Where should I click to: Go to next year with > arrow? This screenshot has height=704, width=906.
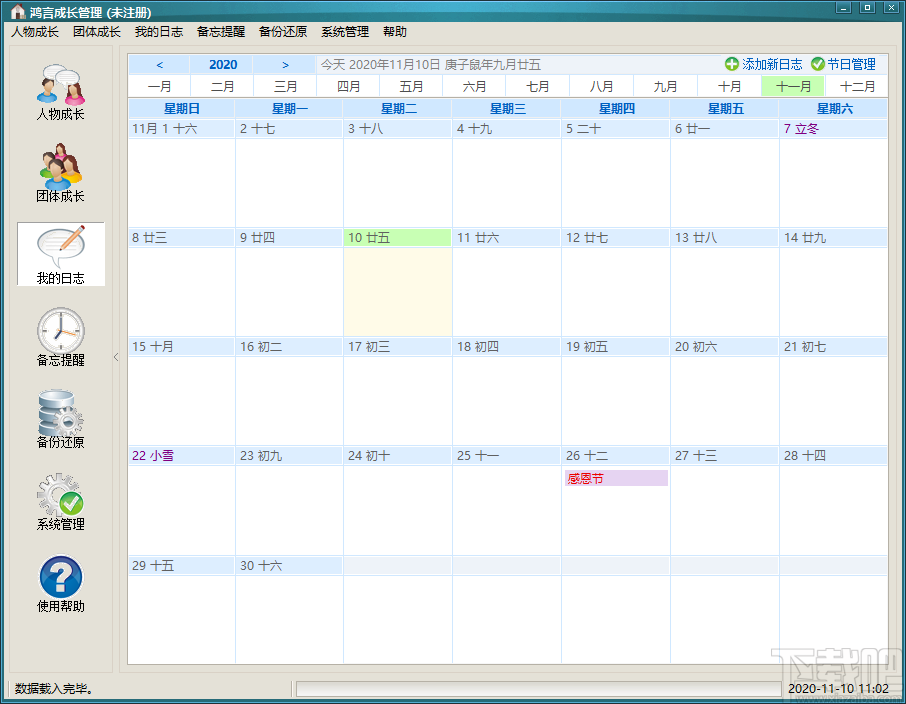click(x=285, y=65)
